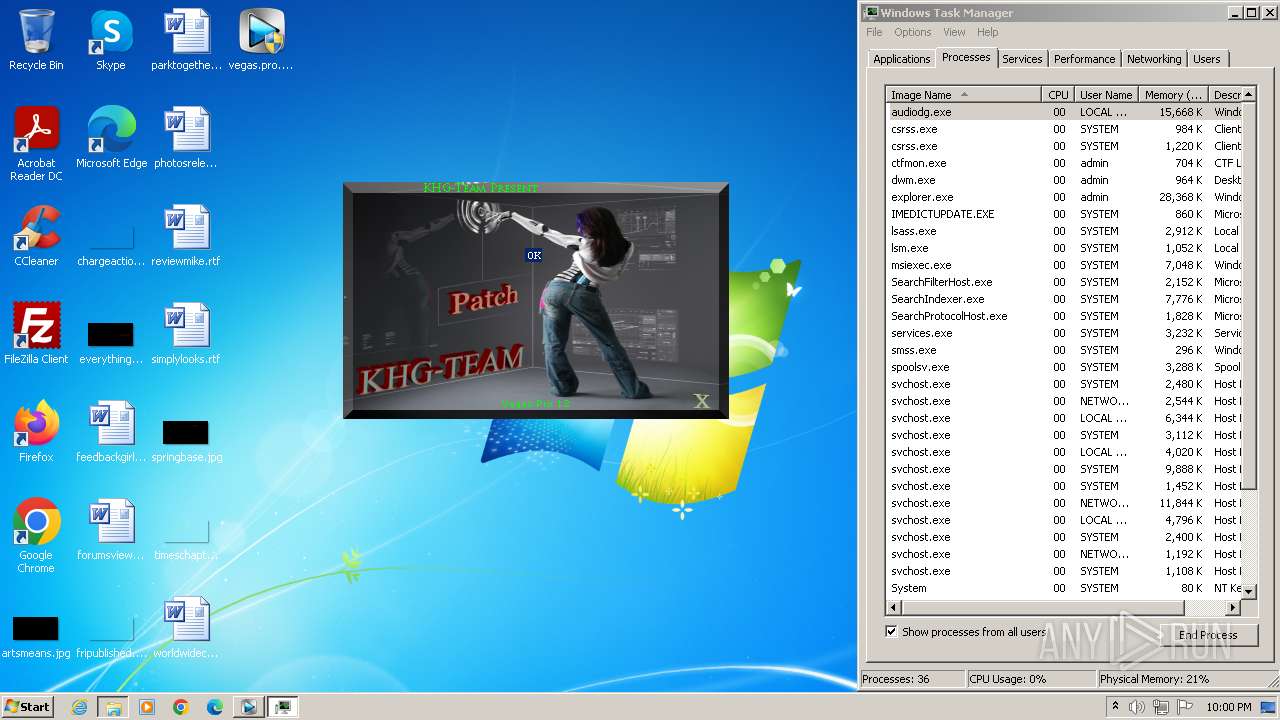Click the process list scroll-down arrow

[1248, 592]
